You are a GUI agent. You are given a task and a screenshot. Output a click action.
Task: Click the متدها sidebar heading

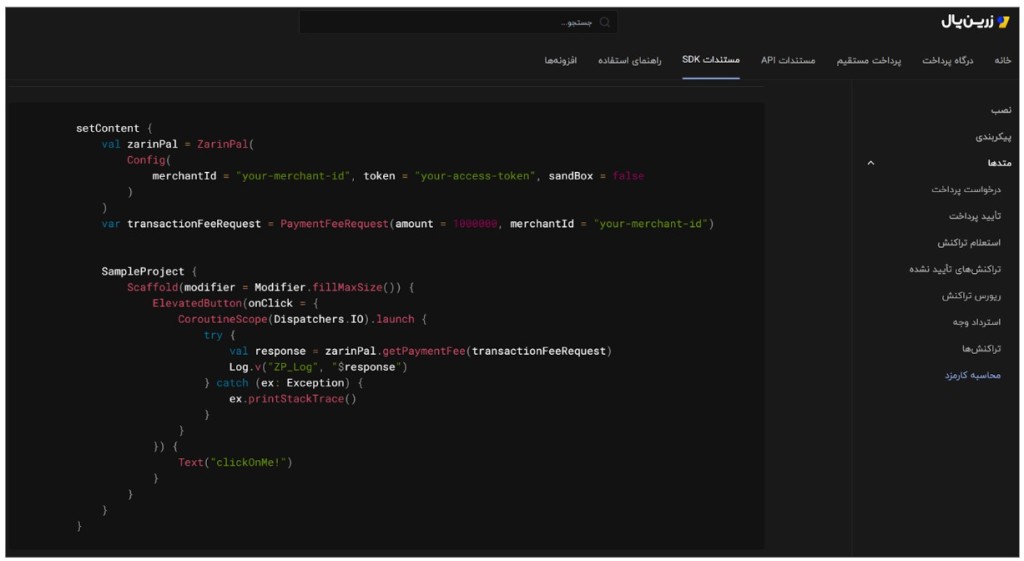pos(999,163)
